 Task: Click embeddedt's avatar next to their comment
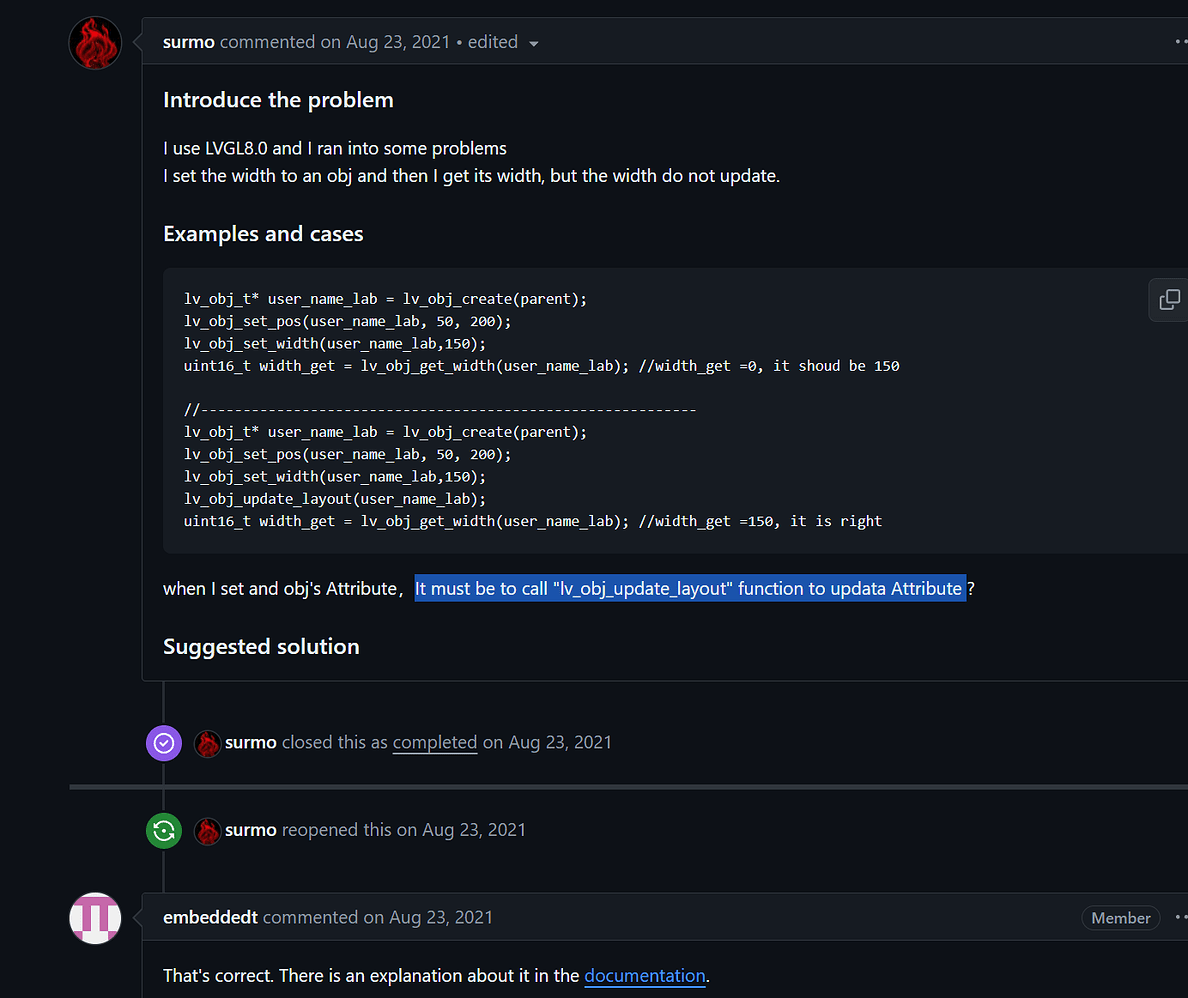point(95,918)
